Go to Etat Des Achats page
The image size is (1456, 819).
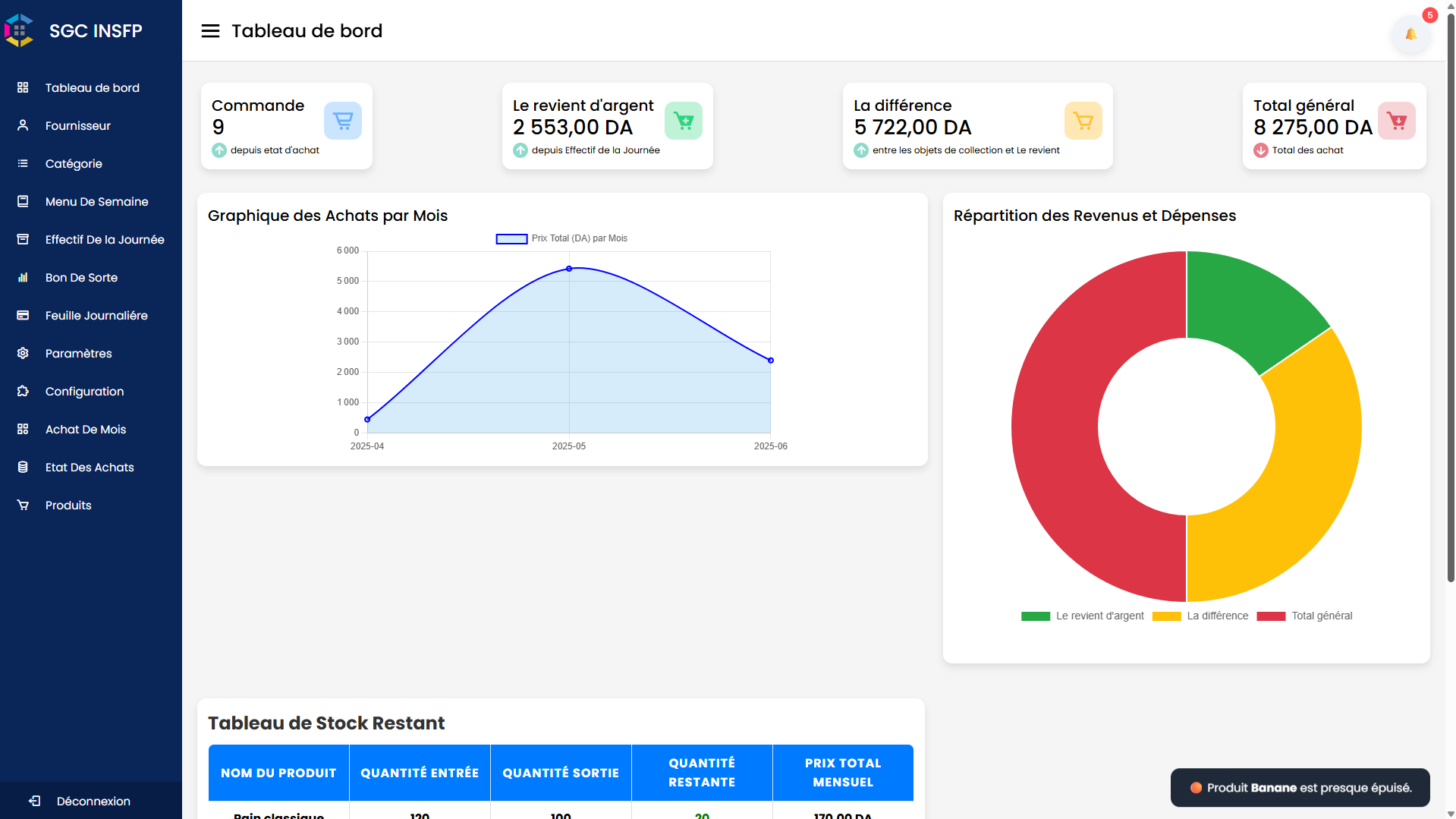coord(89,467)
